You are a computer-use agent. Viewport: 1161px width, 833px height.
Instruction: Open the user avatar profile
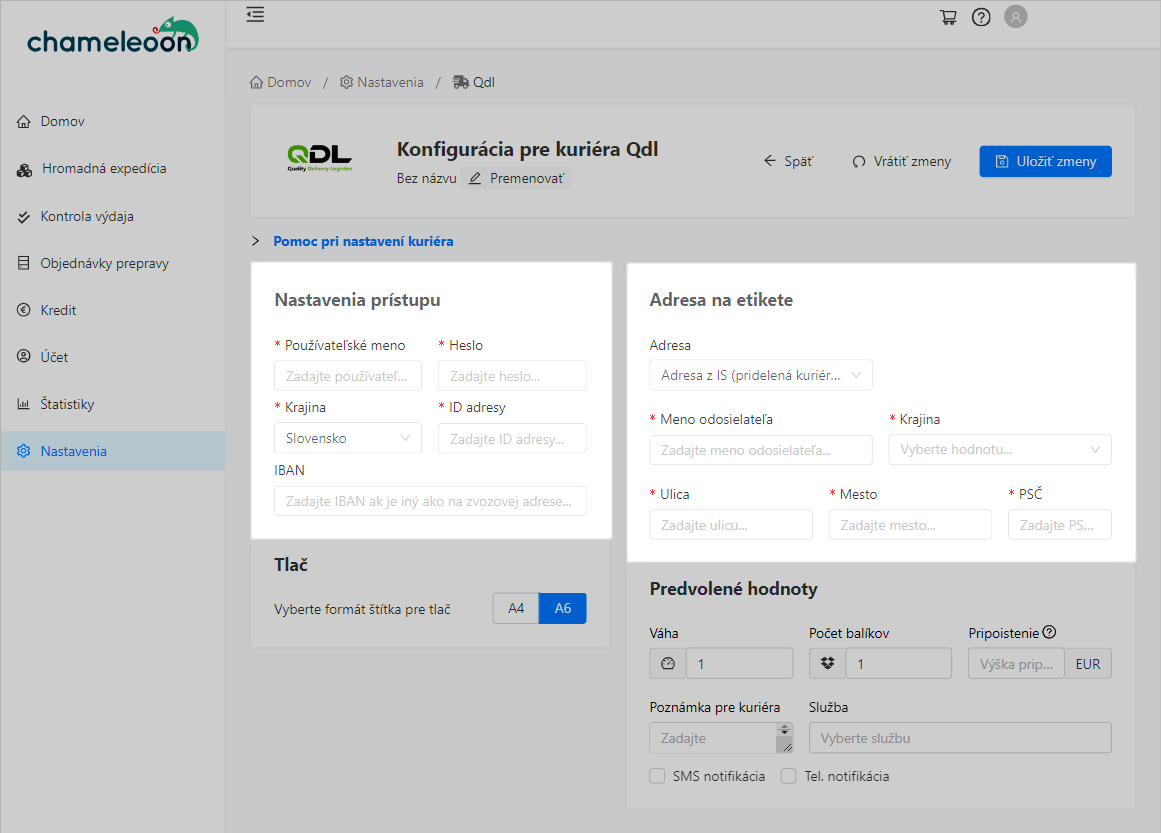1015,17
